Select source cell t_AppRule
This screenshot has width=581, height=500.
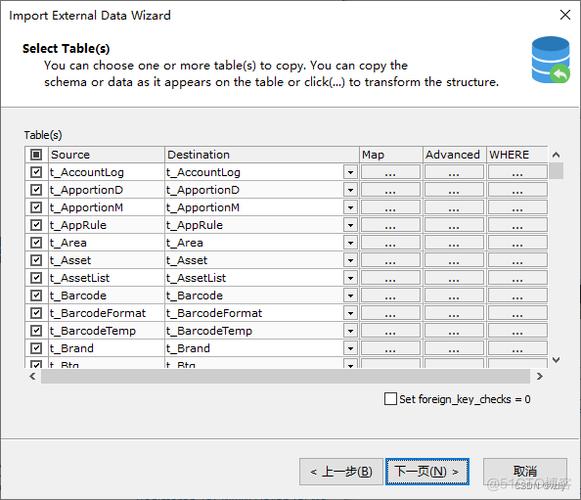106,225
